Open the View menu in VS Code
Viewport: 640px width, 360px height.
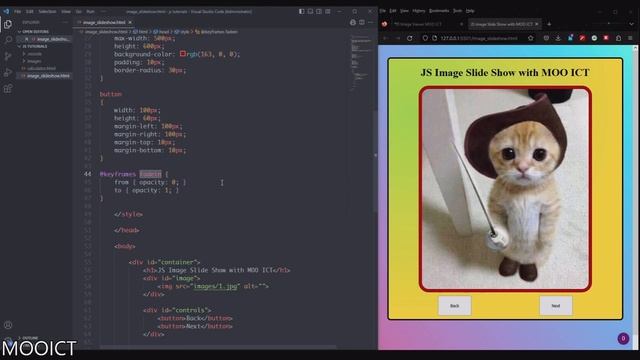point(66,11)
